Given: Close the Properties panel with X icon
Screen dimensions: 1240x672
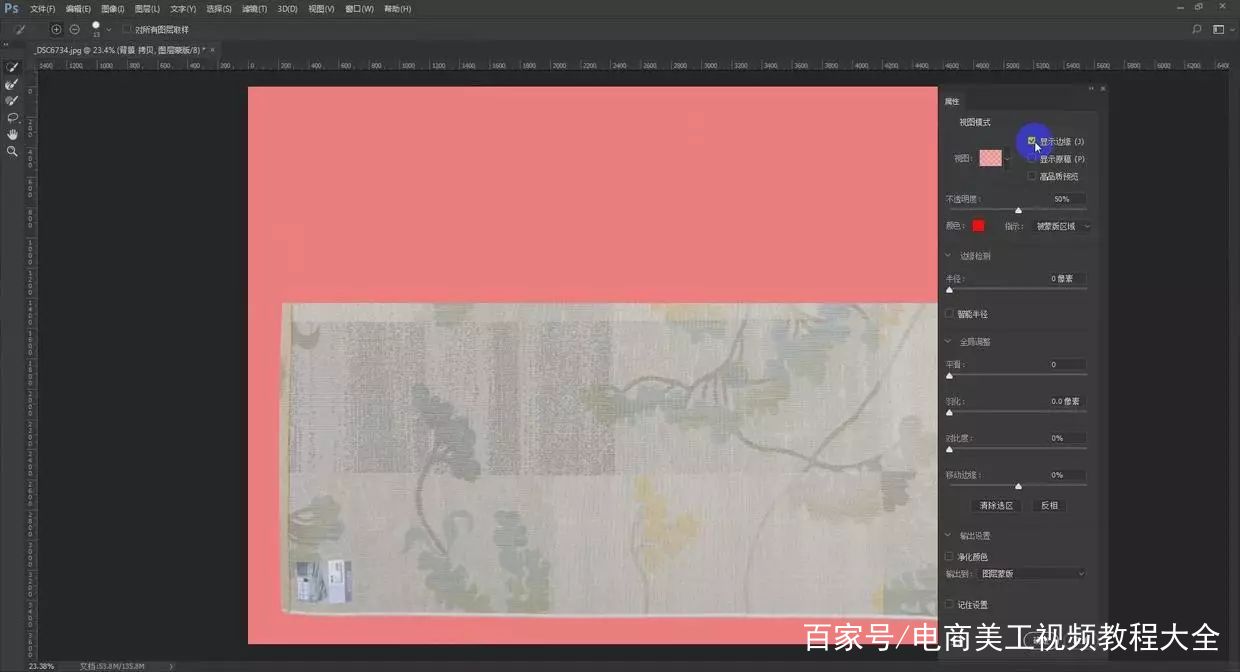Looking at the screenshot, I should point(1103,88).
